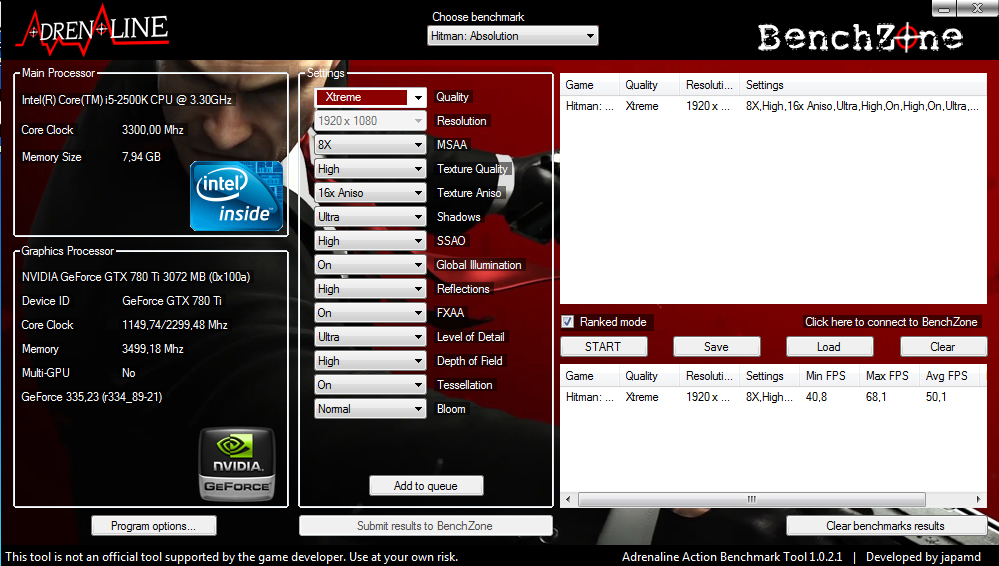Click the GPU memory value 3499,18 Mhz
Screen dimensions: 999x566
tap(153, 349)
